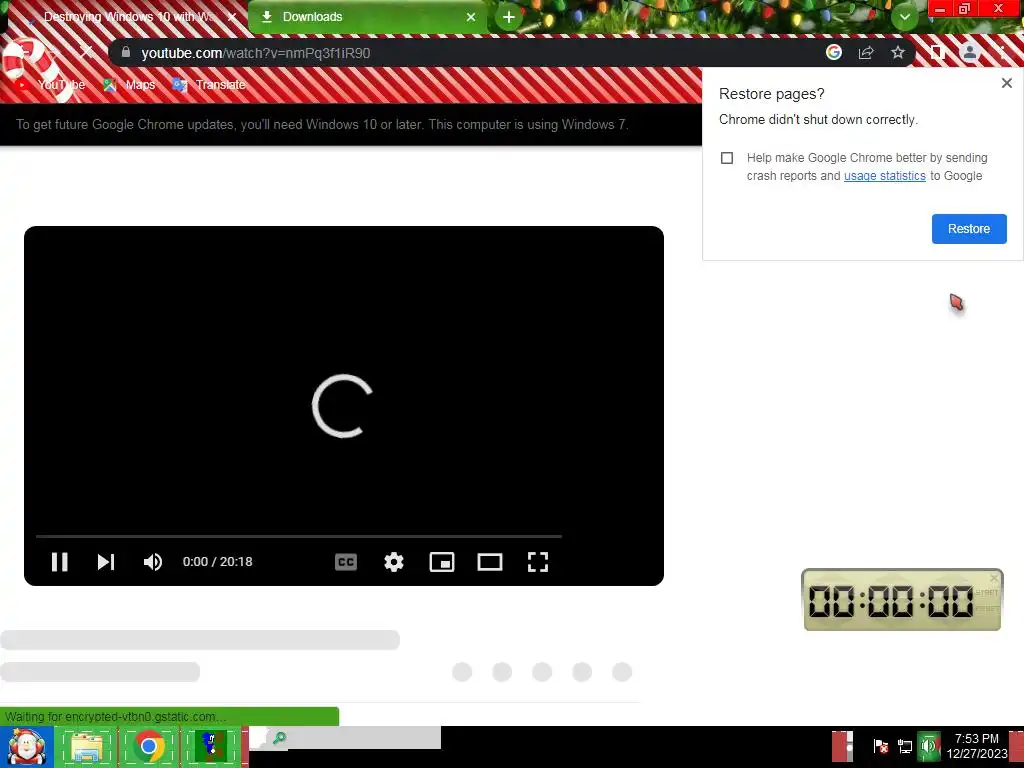Open the Windows Start button
Viewport: 1024px width, 768px height.
[x=26, y=747]
